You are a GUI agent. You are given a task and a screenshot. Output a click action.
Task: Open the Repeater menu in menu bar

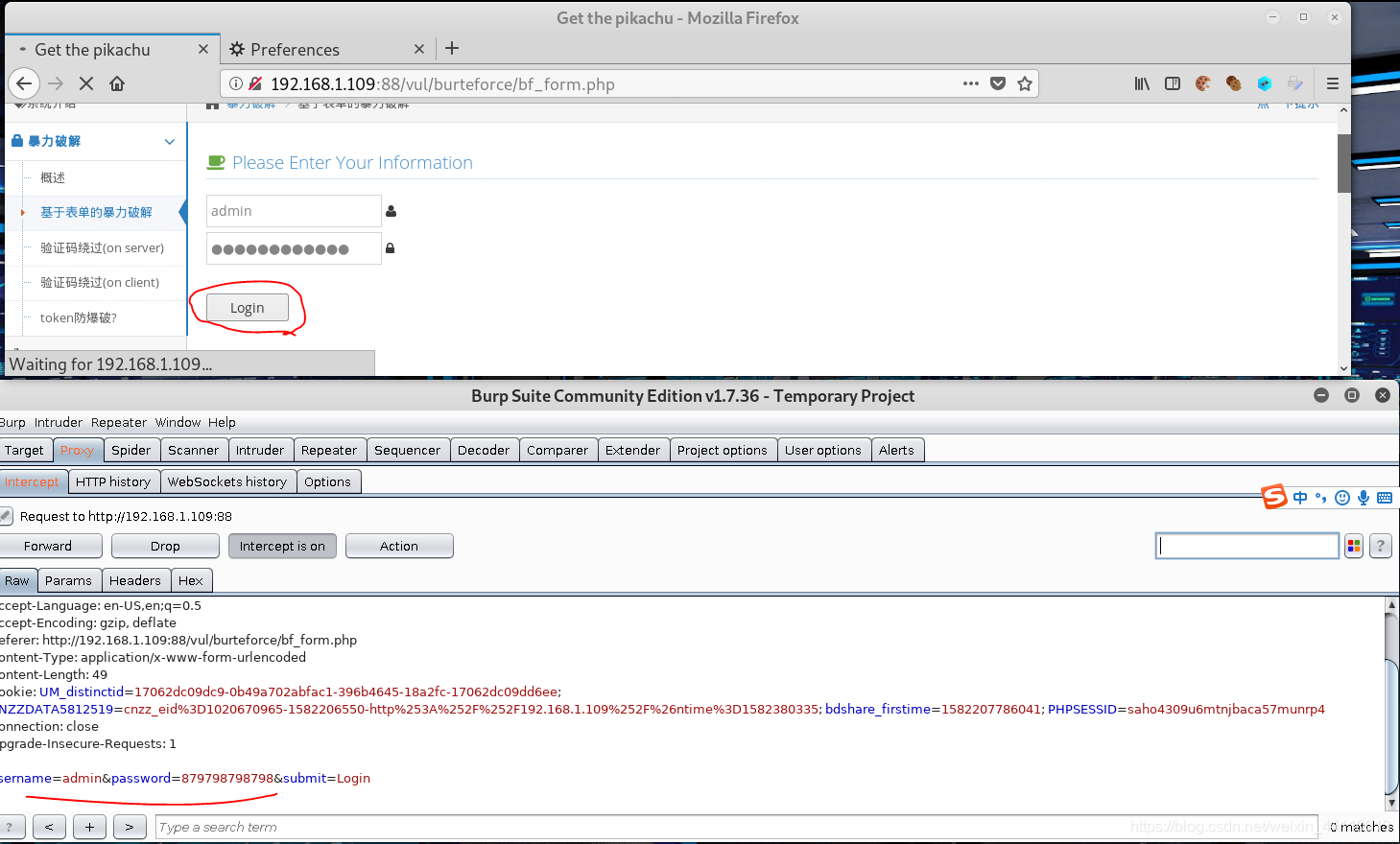pos(119,422)
